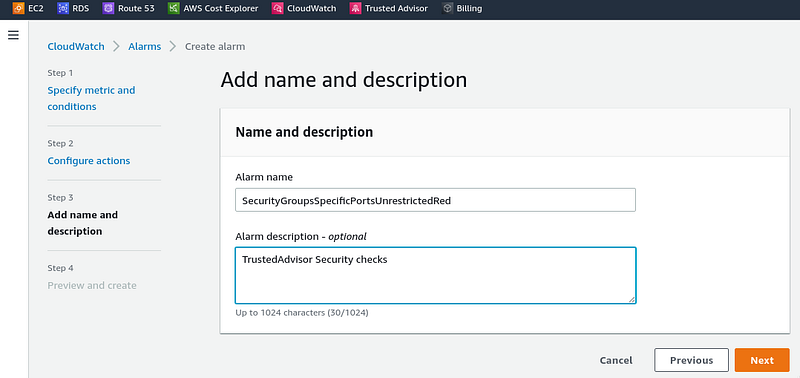Click the 'Up to 1024 characters' hint
Screen dimensions: 800x378
pos(302,312)
